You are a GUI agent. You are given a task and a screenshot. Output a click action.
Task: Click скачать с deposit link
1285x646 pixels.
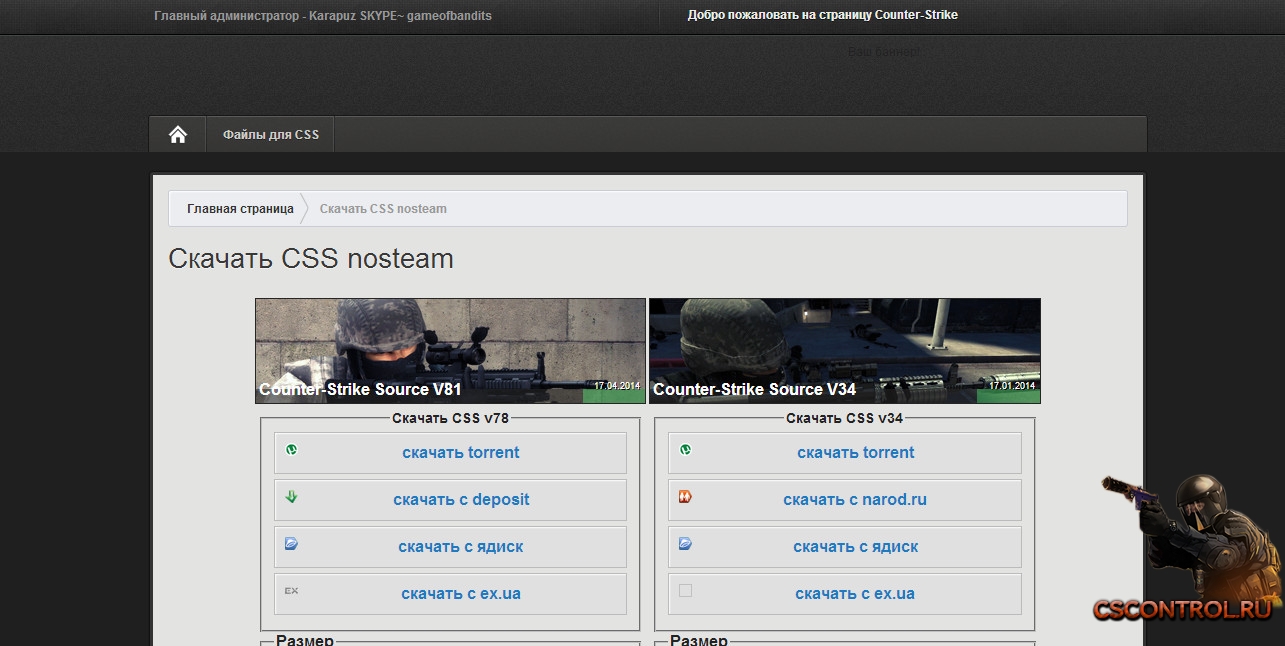461,500
